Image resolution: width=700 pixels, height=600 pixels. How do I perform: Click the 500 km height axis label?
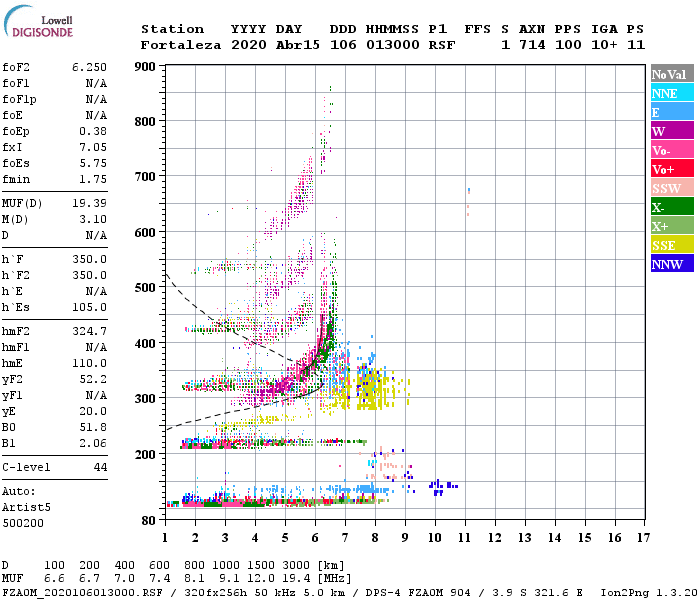pos(145,288)
